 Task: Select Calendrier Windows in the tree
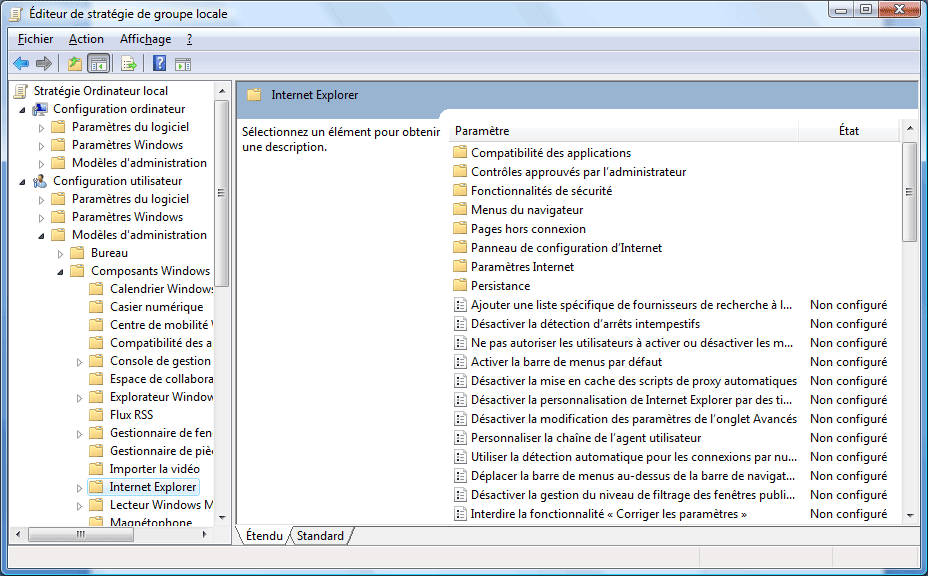pos(162,289)
